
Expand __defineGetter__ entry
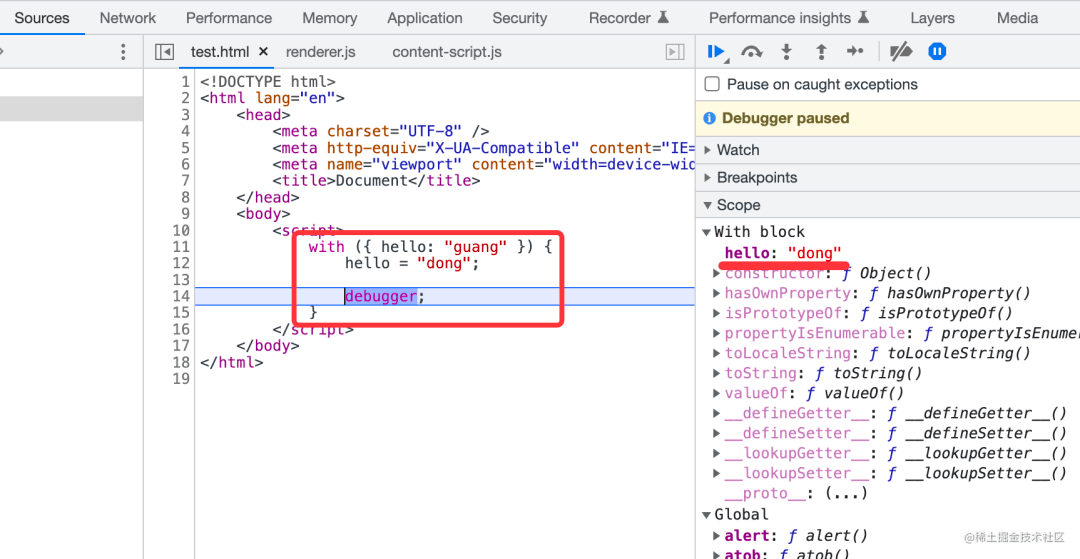[717, 413]
